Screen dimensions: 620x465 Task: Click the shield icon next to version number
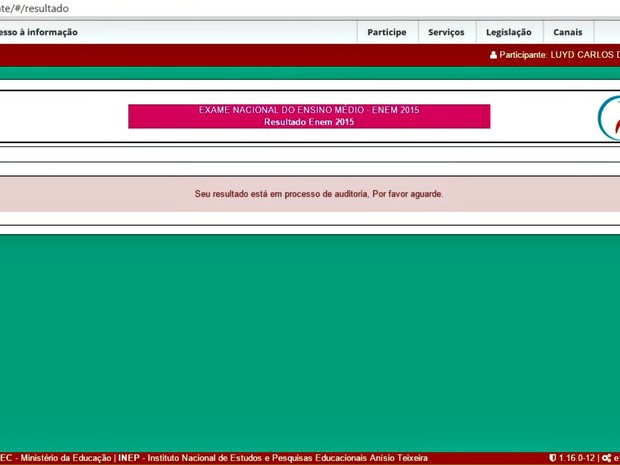[552, 458]
